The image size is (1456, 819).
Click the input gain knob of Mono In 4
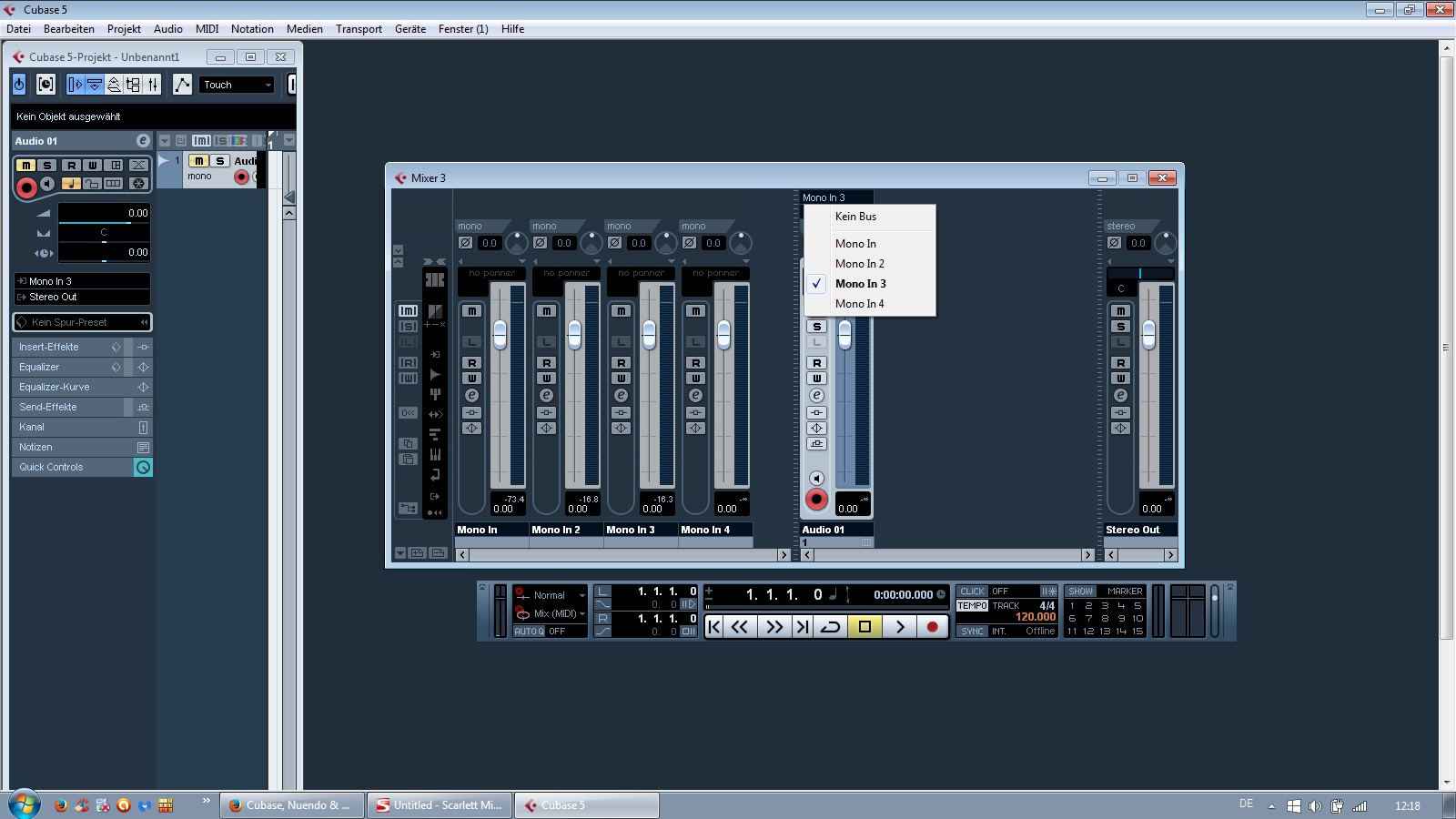[741, 243]
